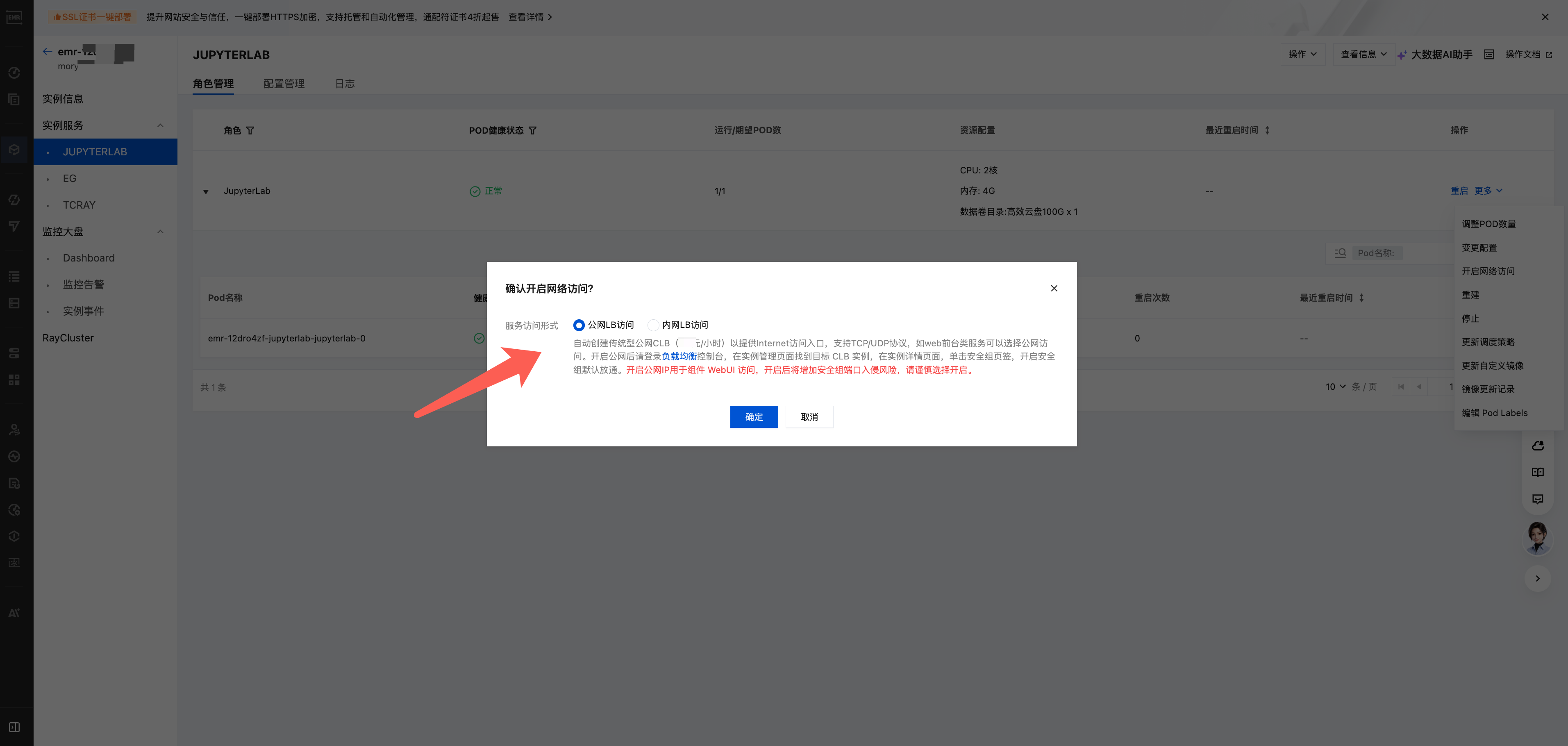Switch to the 角色管理 tab
This screenshot has width=1568, height=746.
213,84
